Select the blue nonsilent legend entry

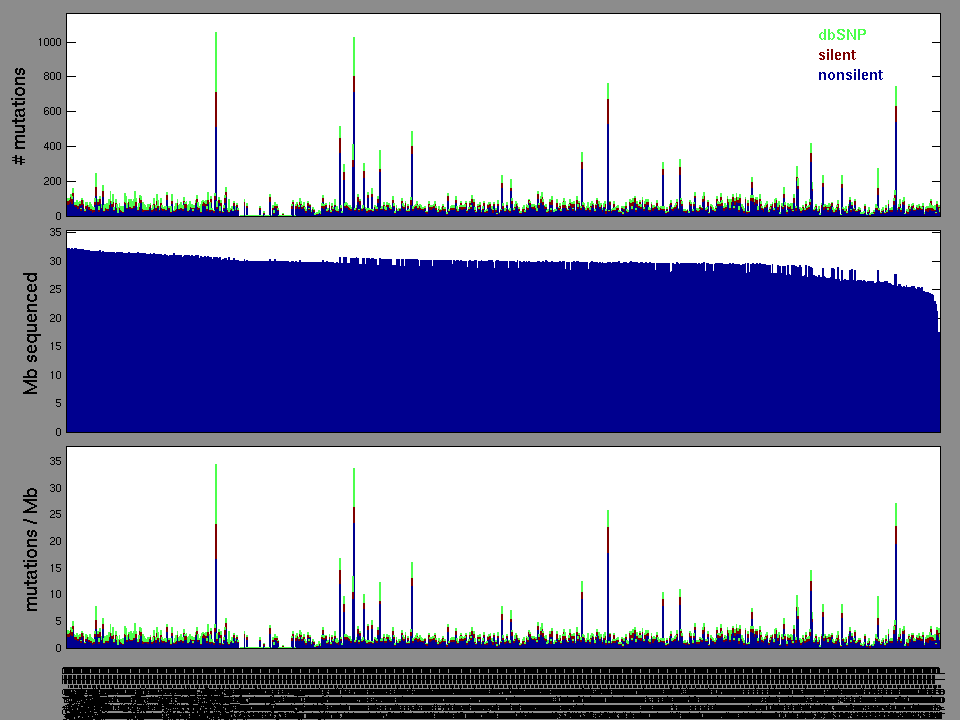click(850, 75)
